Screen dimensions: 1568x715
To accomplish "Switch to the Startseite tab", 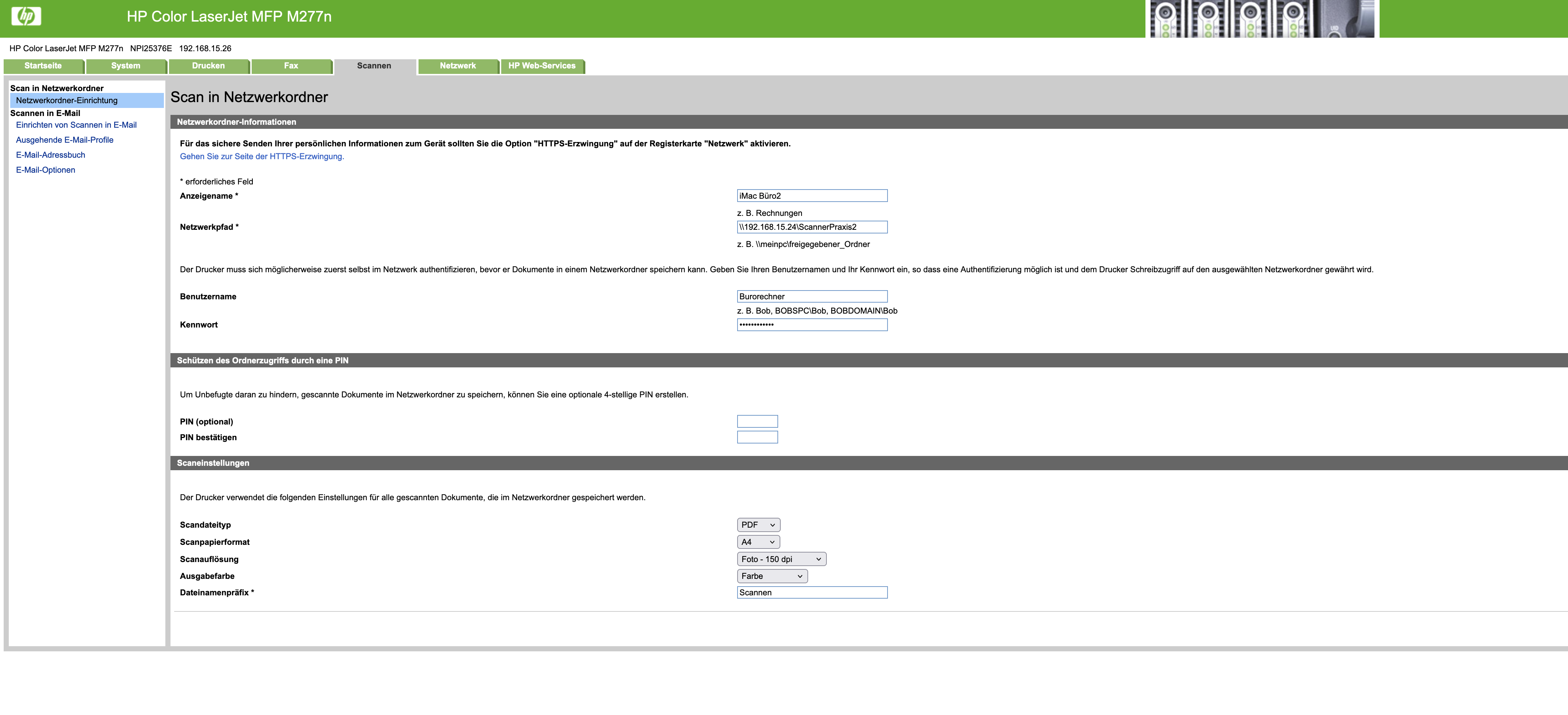I will pos(43,66).
